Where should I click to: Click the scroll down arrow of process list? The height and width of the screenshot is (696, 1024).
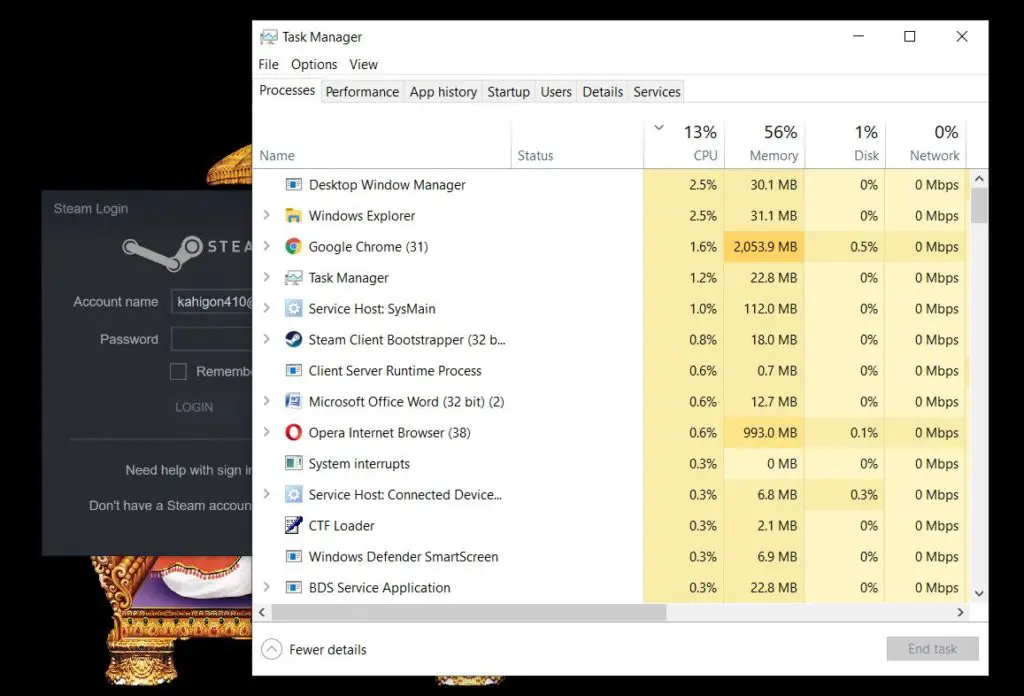(978, 593)
